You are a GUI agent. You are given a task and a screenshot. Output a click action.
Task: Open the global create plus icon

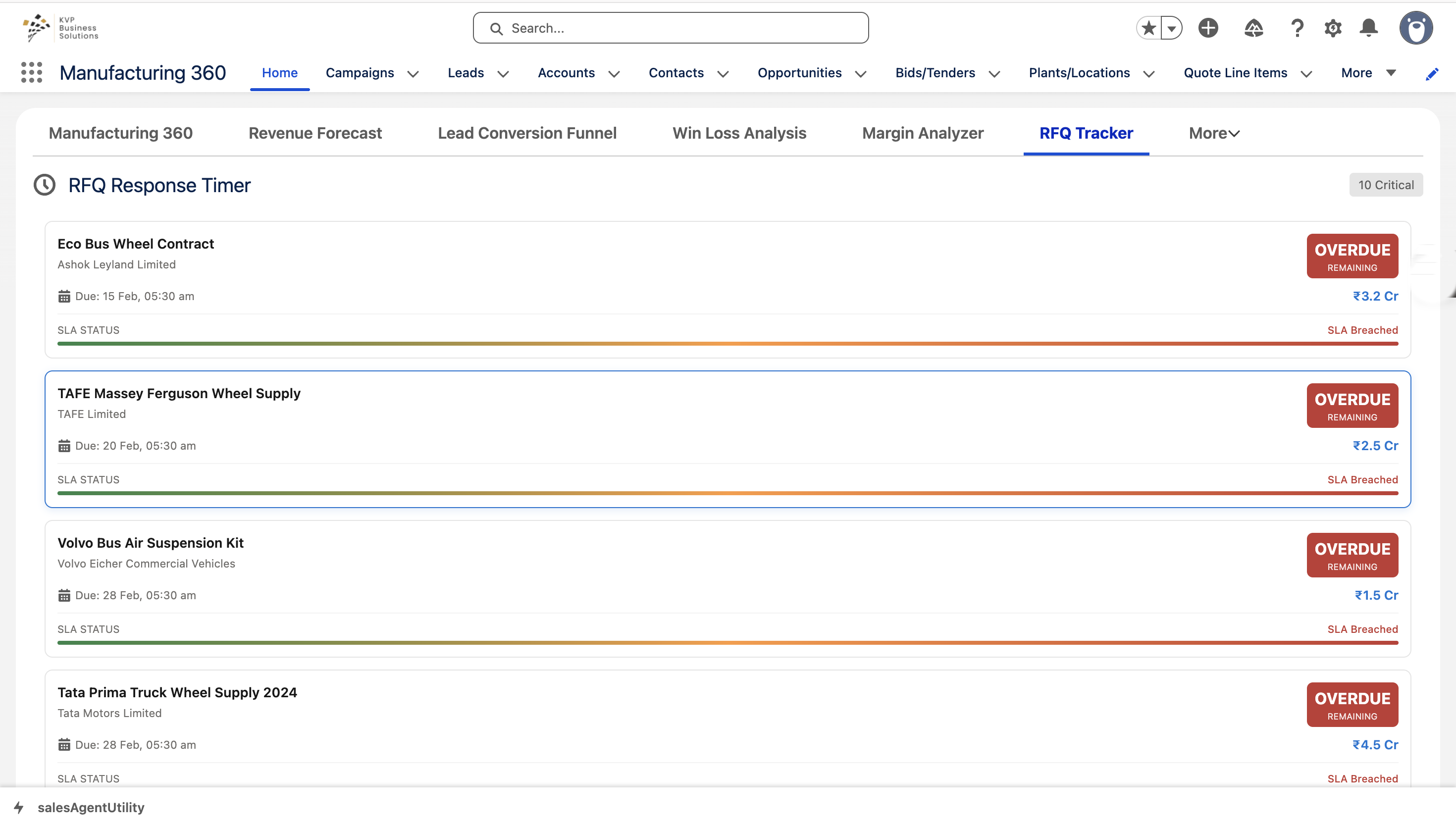1208,28
